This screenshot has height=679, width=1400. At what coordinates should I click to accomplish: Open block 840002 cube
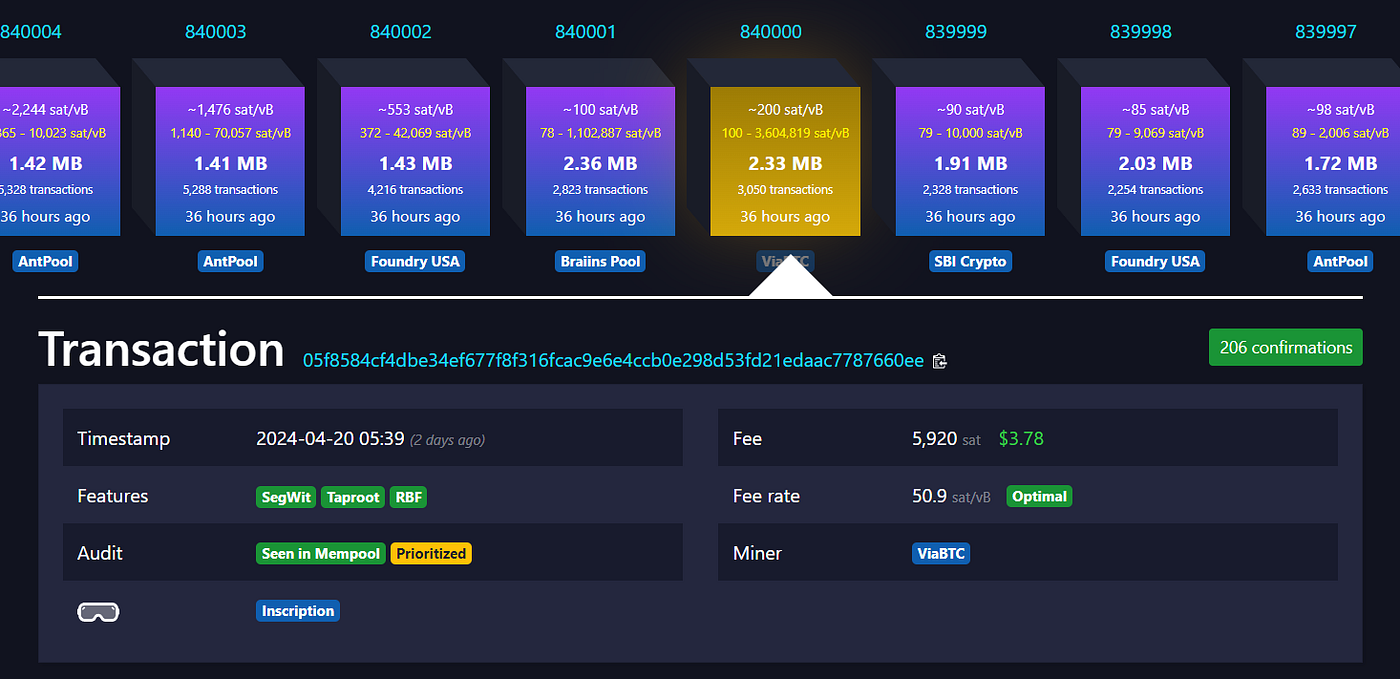(415, 161)
